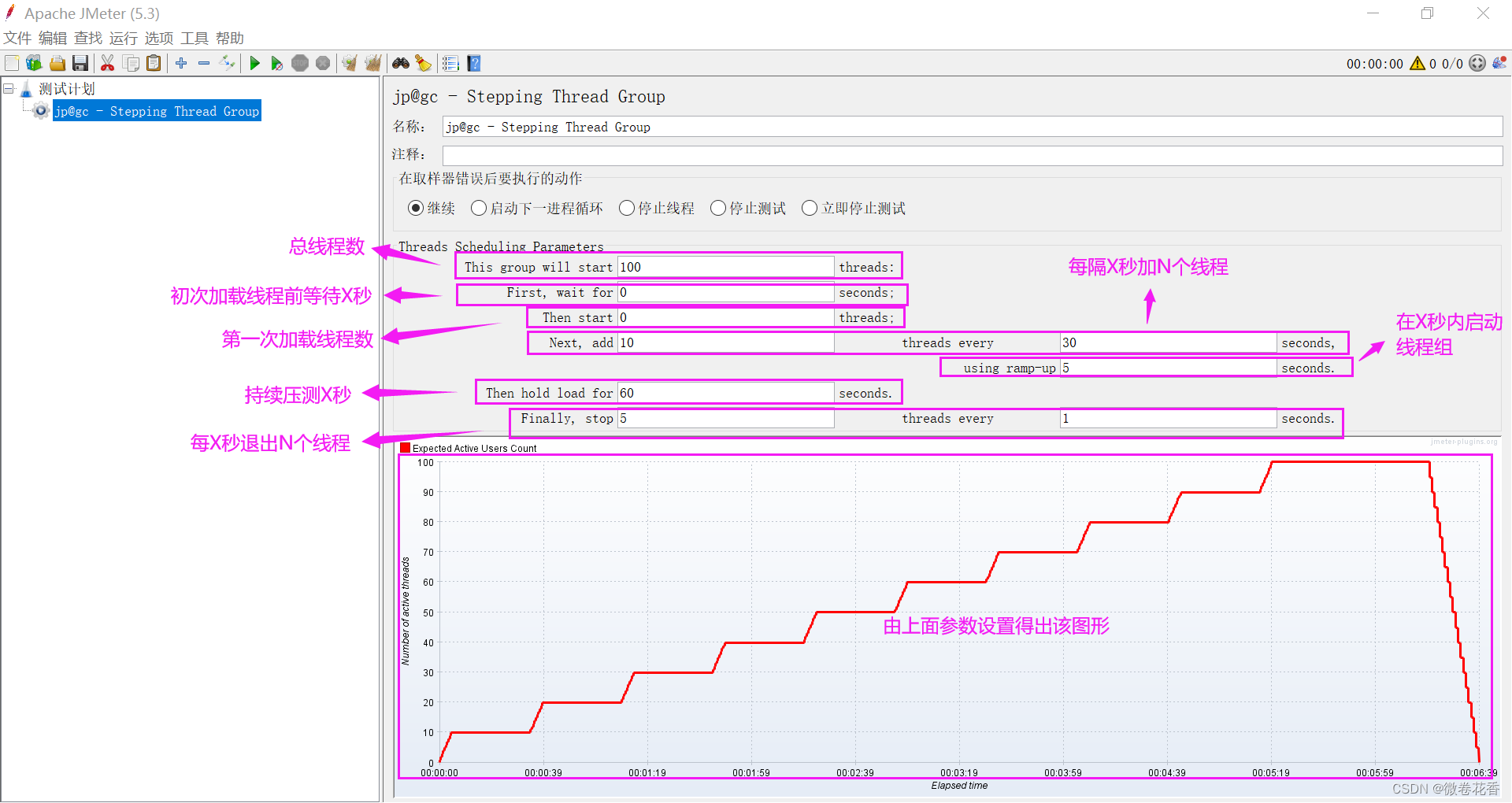Open the 运行 menu
Screen dimensions: 1512x803
[124, 38]
